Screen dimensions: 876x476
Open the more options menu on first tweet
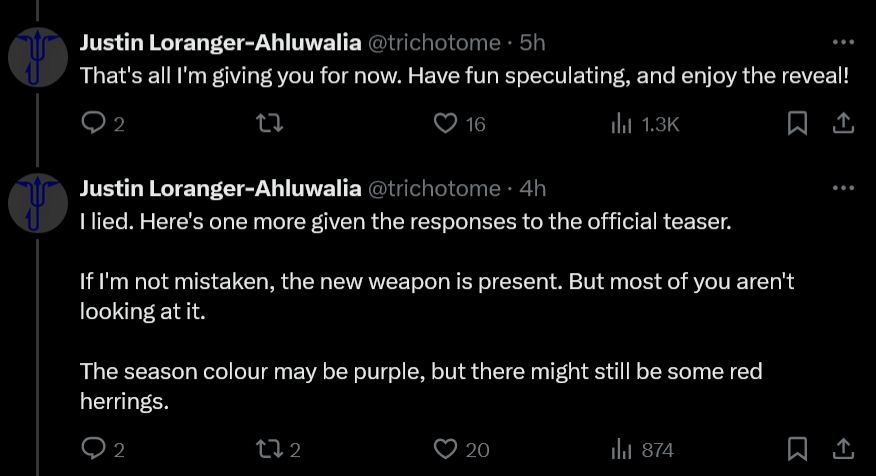point(843,43)
